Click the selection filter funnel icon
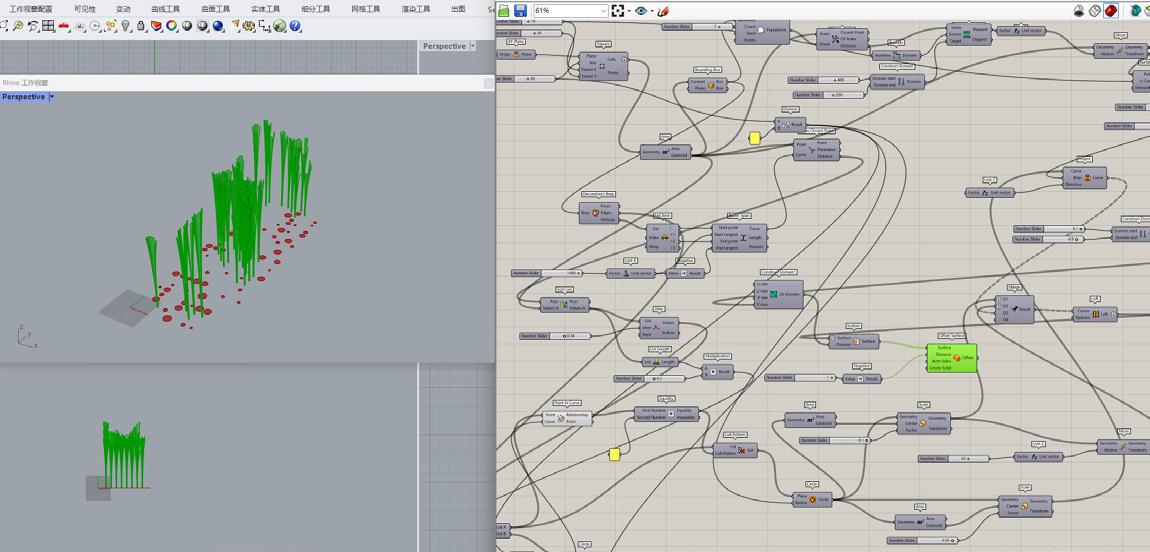 (235, 26)
